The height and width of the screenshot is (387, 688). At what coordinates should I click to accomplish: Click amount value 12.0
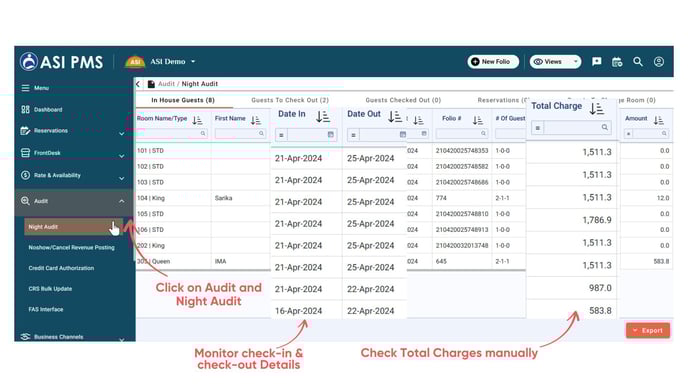(663, 198)
